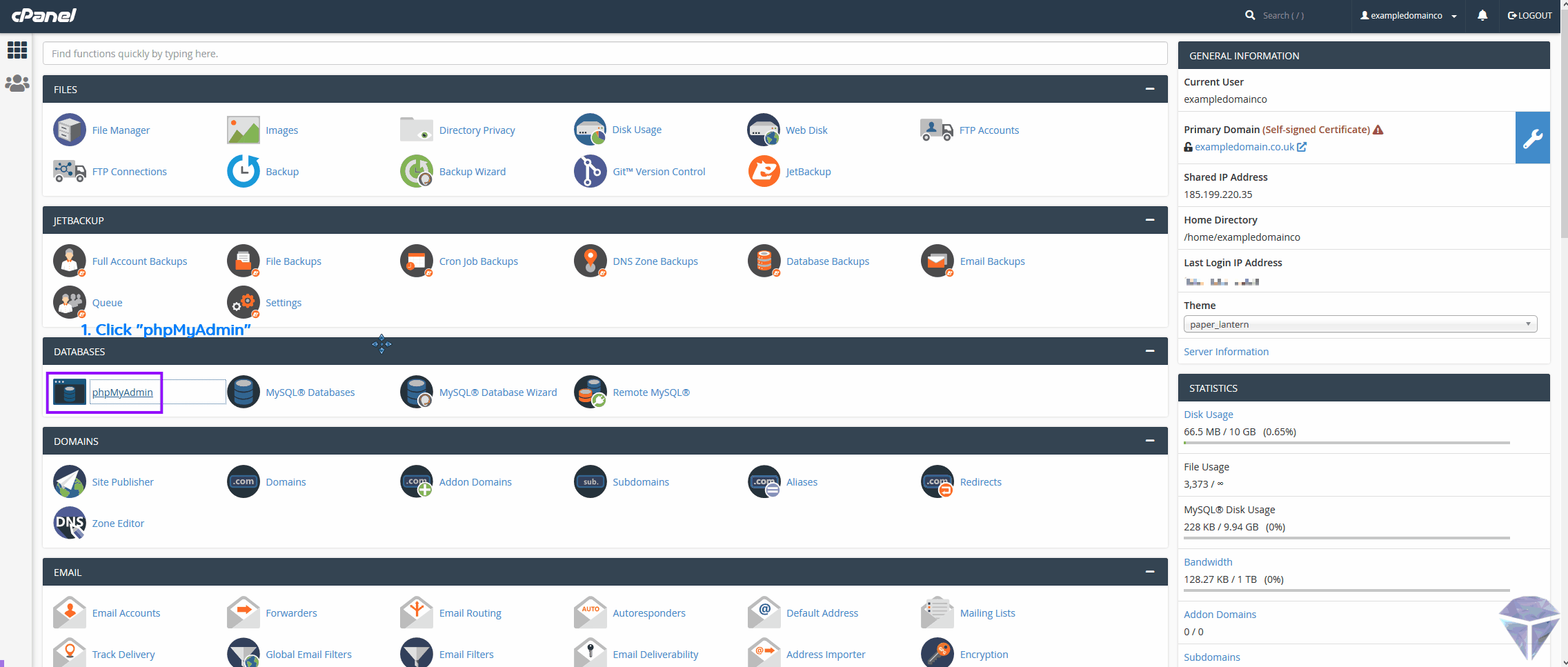Collapse the JETBACKUP section
The width and height of the screenshot is (1568, 667).
(x=1150, y=220)
